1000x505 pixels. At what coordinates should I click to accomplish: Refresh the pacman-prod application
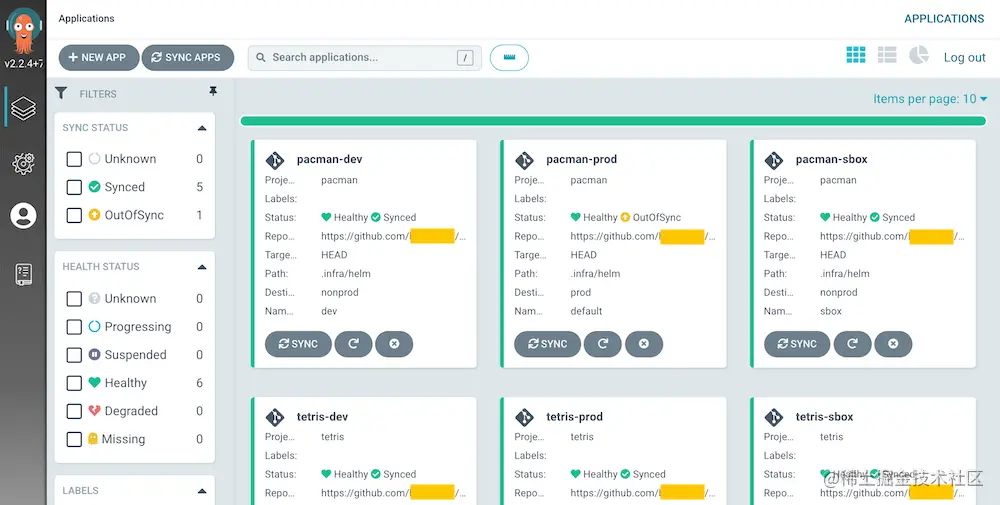pyautogui.click(x=603, y=344)
